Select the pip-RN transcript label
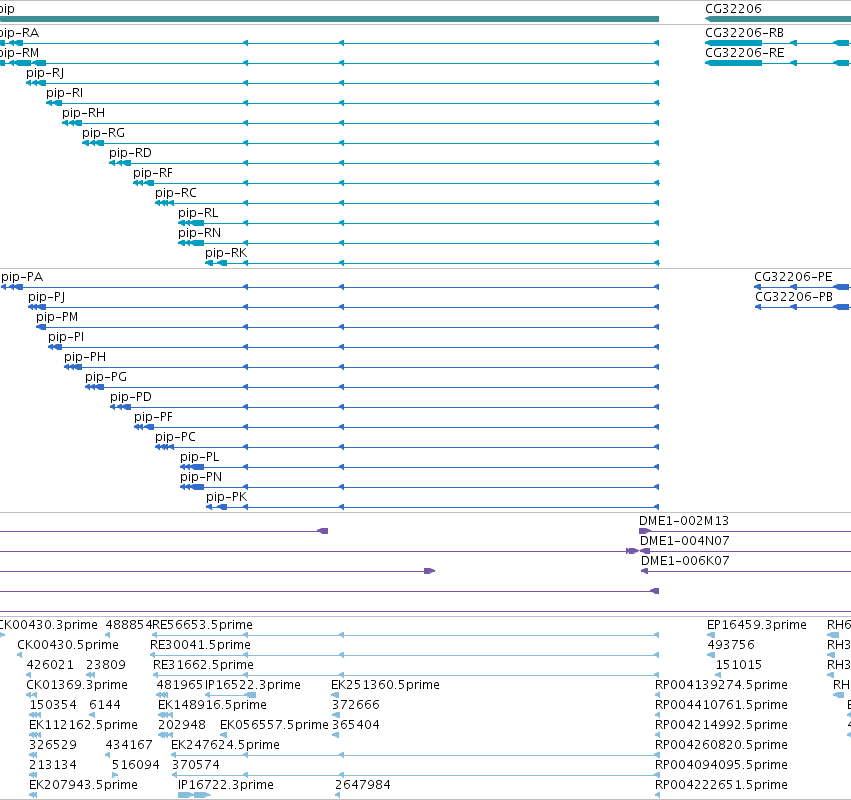 point(200,233)
